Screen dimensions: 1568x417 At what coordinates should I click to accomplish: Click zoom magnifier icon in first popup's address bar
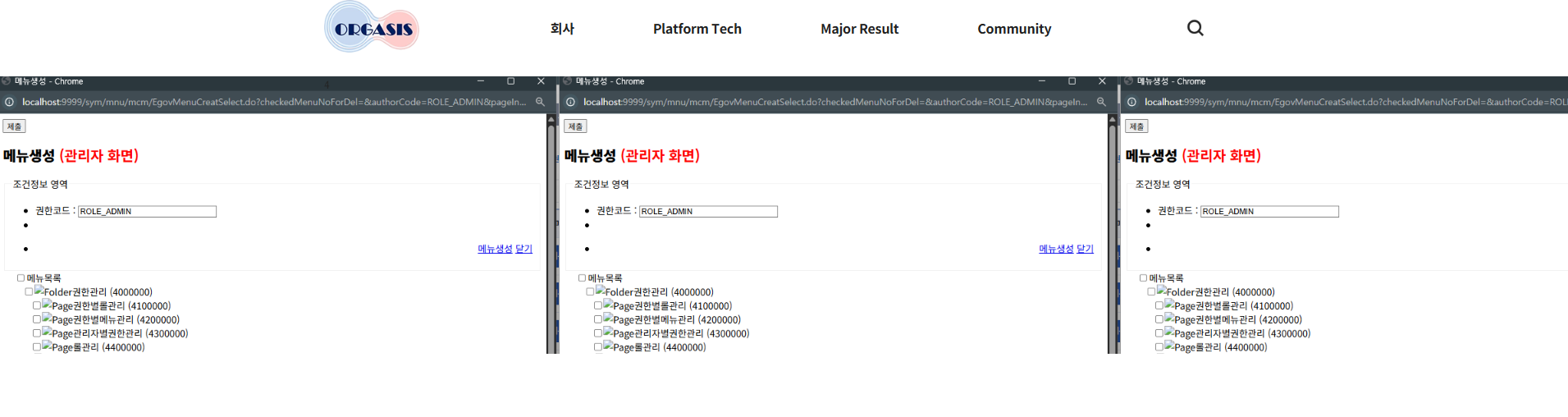540,102
